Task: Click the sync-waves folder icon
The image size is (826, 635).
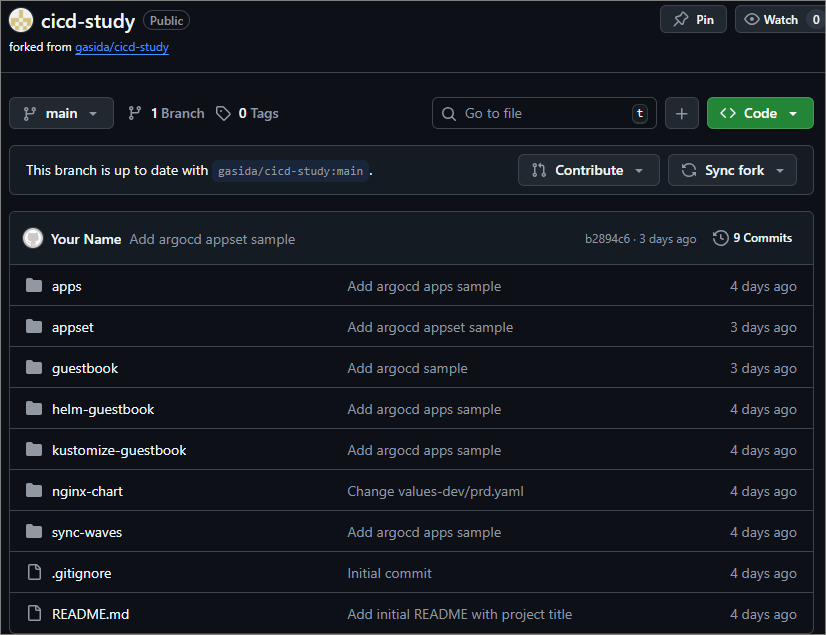Action: click(x=34, y=532)
